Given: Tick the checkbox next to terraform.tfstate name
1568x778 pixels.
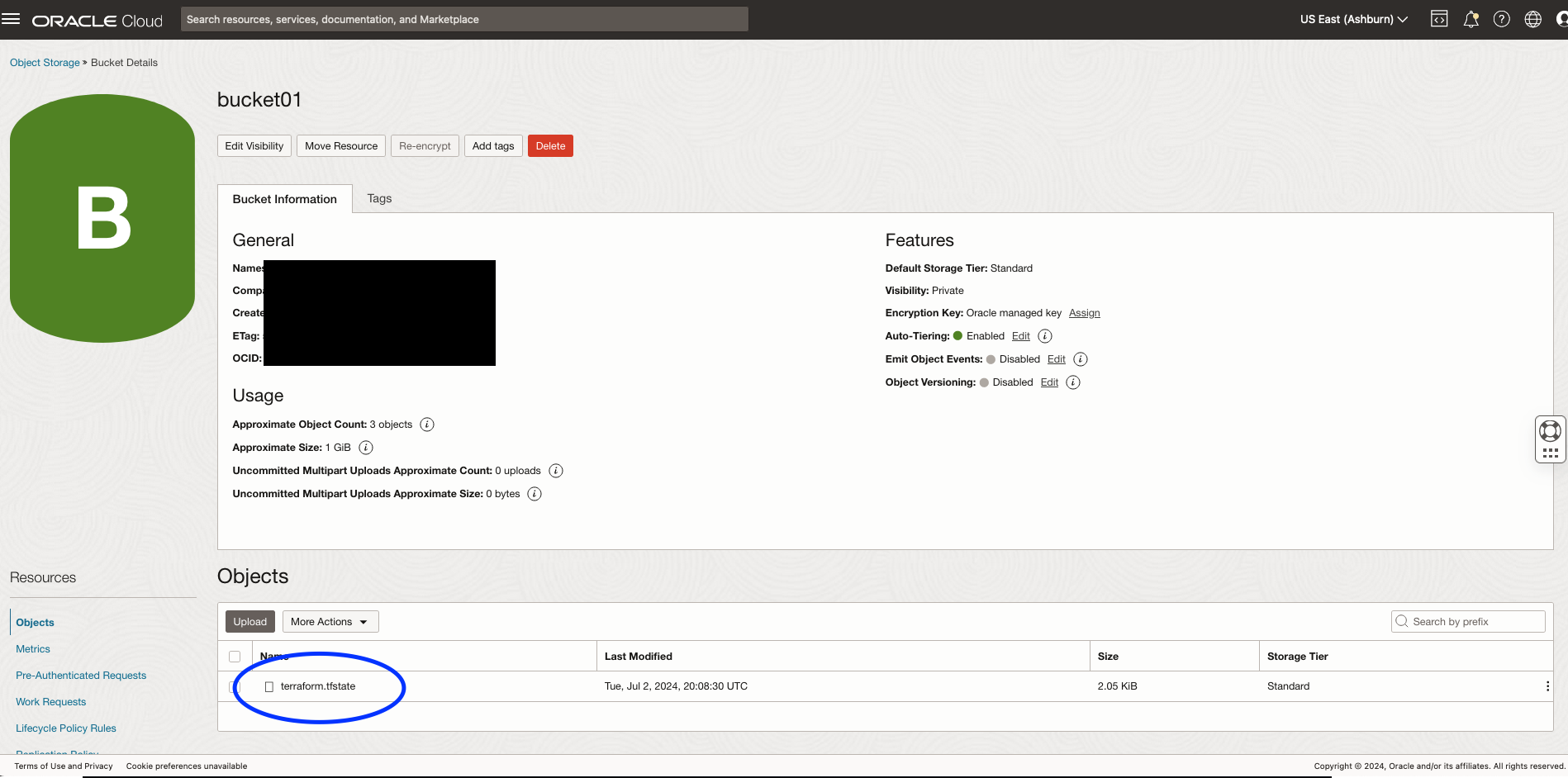Looking at the screenshot, I should pyautogui.click(x=268, y=685).
